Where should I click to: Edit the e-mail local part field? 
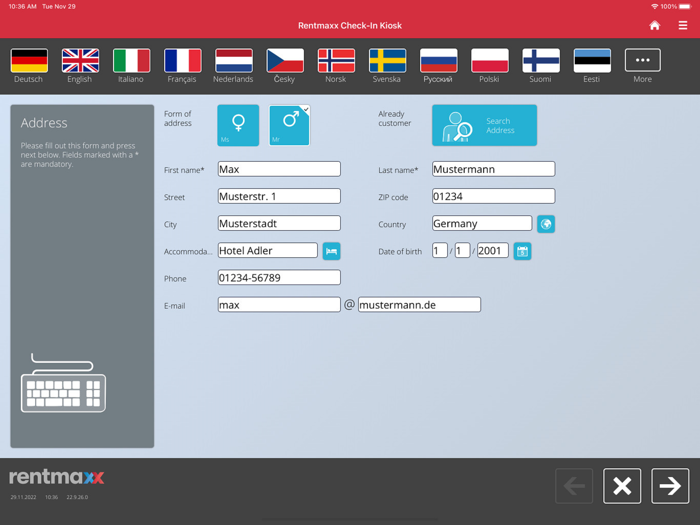click(279, 305)
